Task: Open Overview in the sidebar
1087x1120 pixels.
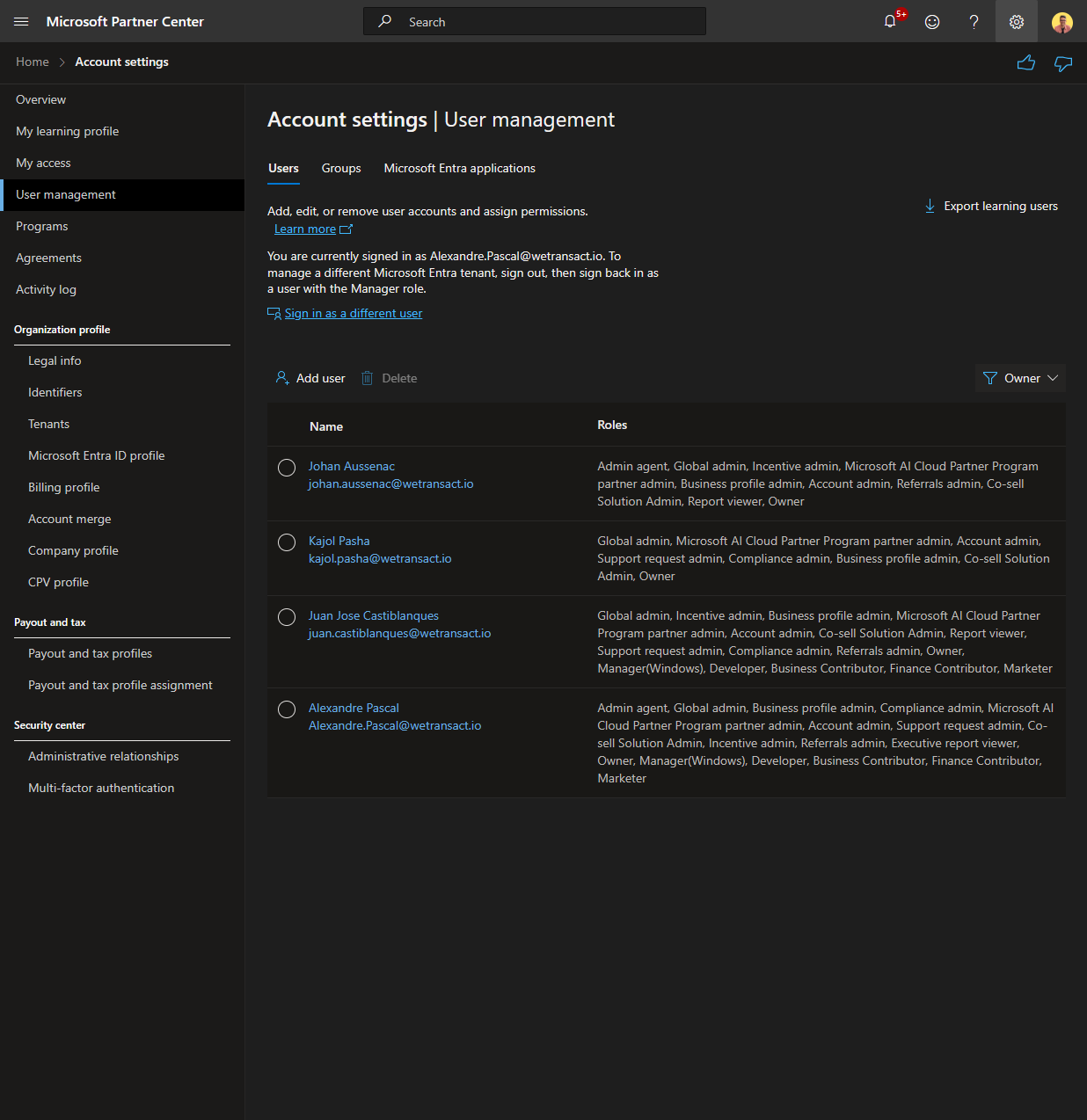Action: (x=122, y=99)
